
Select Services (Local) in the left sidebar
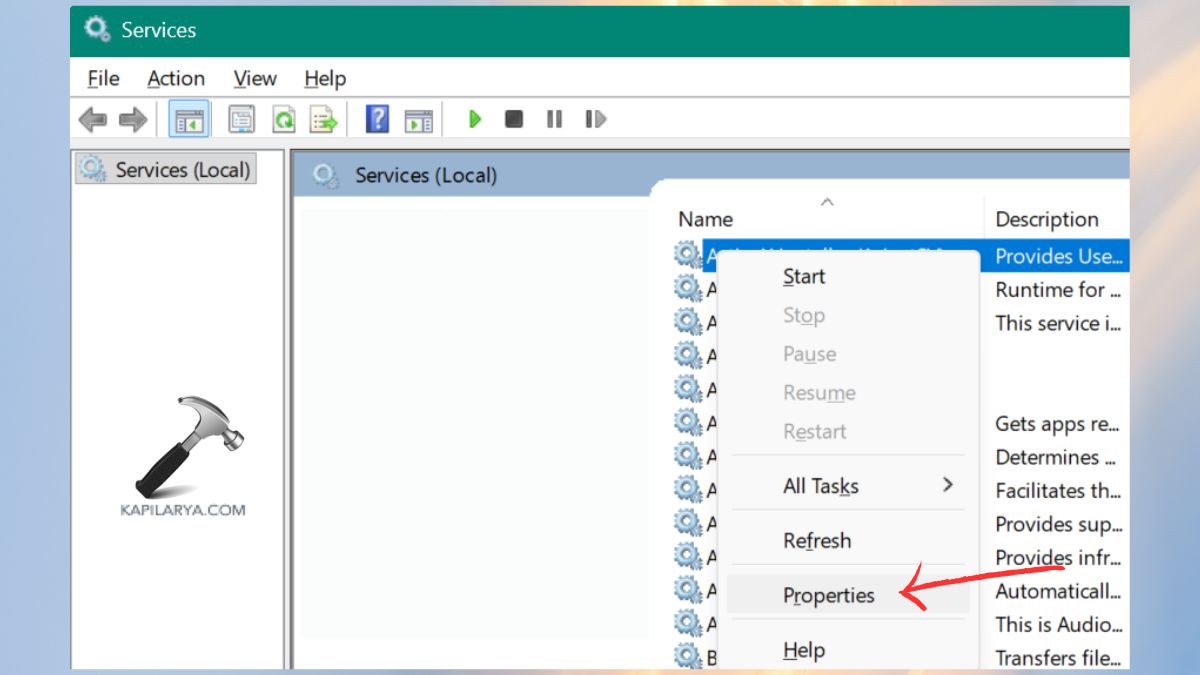pos(166,169)
